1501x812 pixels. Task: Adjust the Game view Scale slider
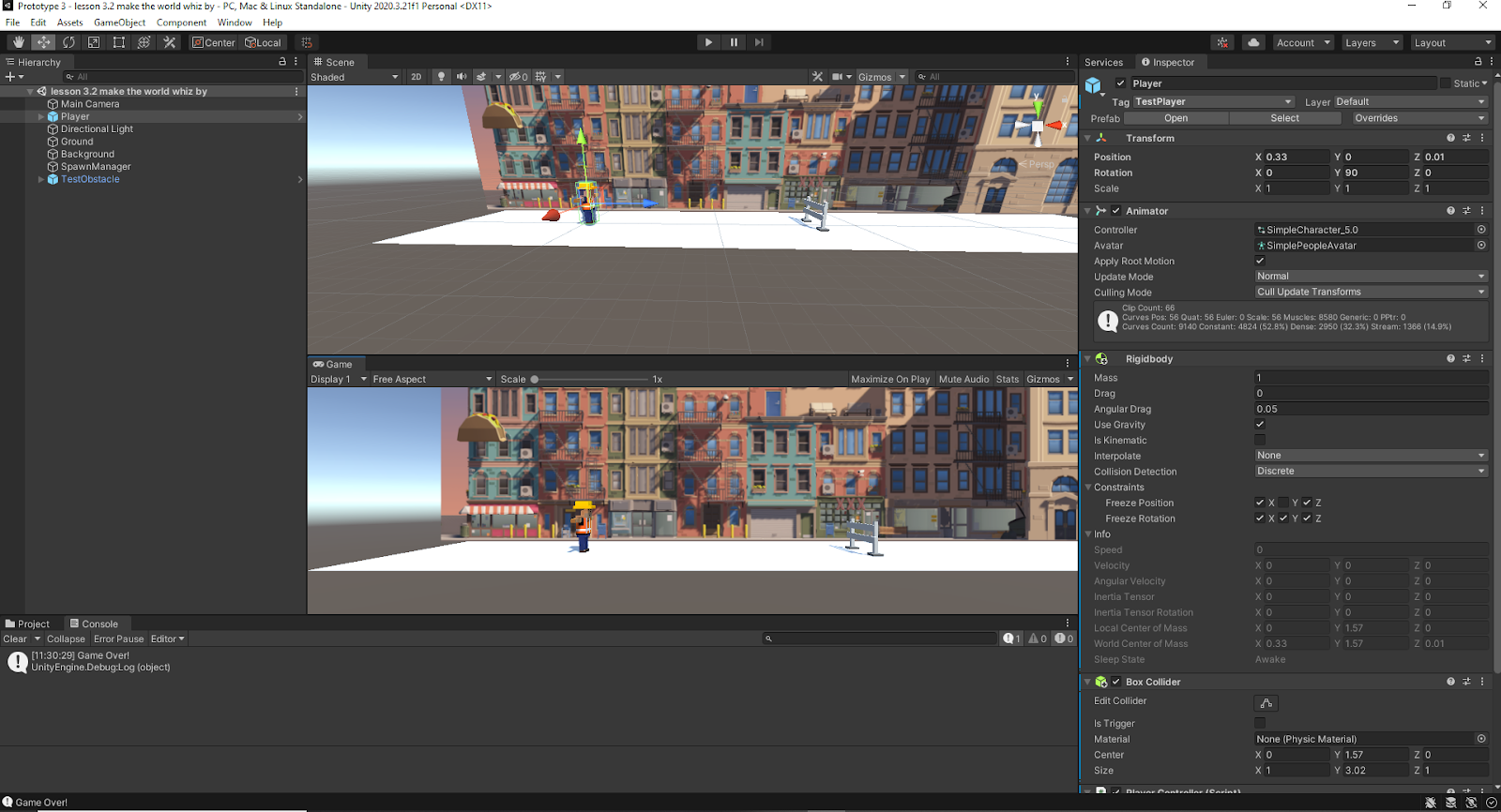point(589,380)
